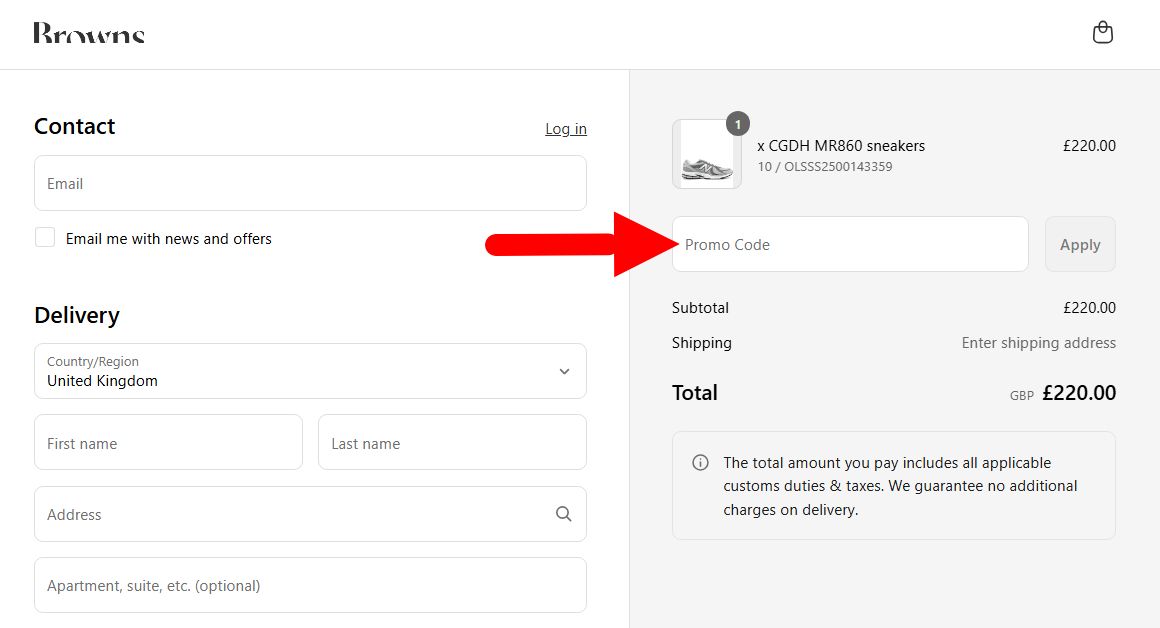Click the magnifier icon in Address field
The image size is (1160, 628).
(x=564, y=514)
